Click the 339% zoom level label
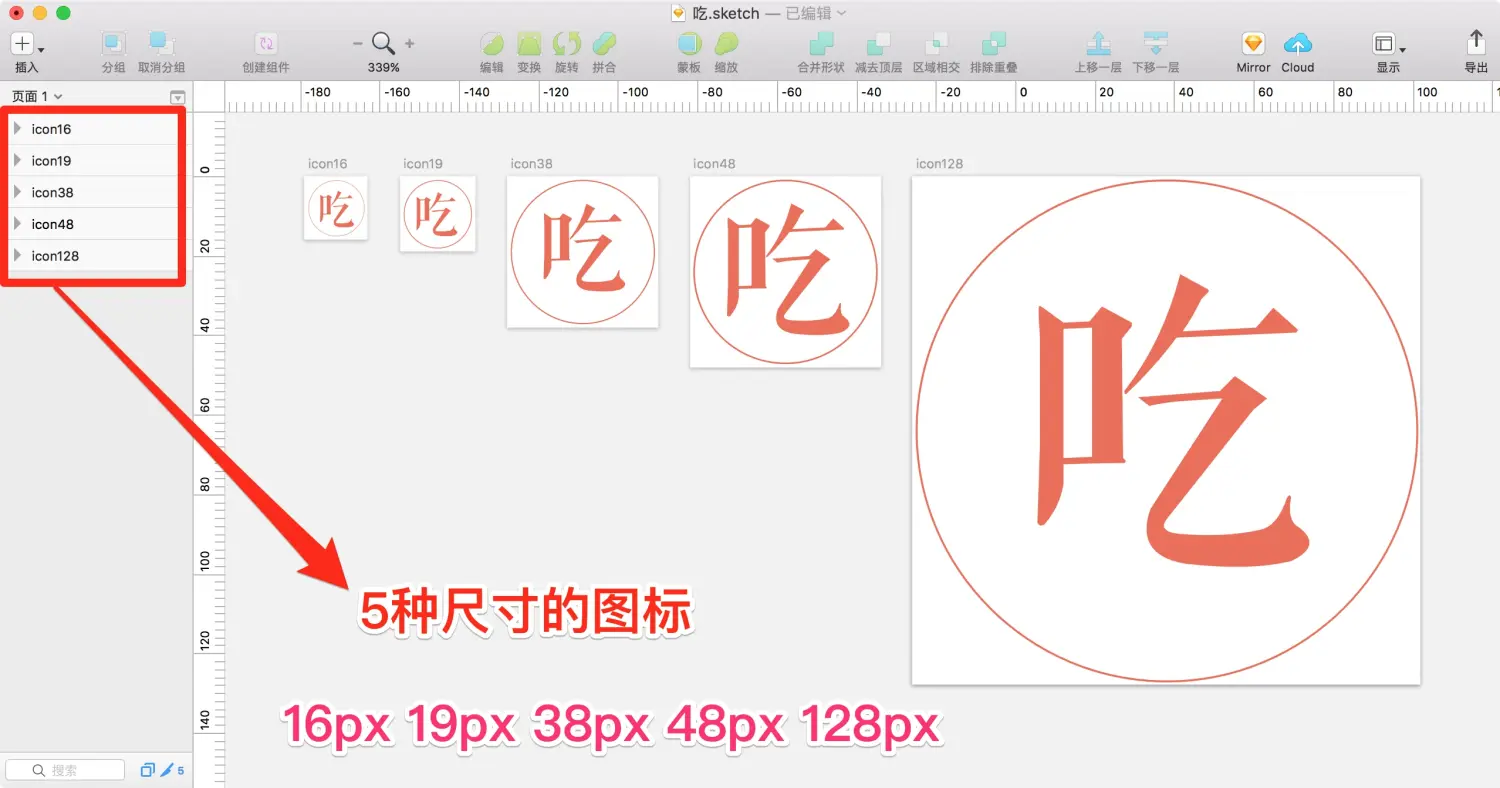 tap(383, 68)
